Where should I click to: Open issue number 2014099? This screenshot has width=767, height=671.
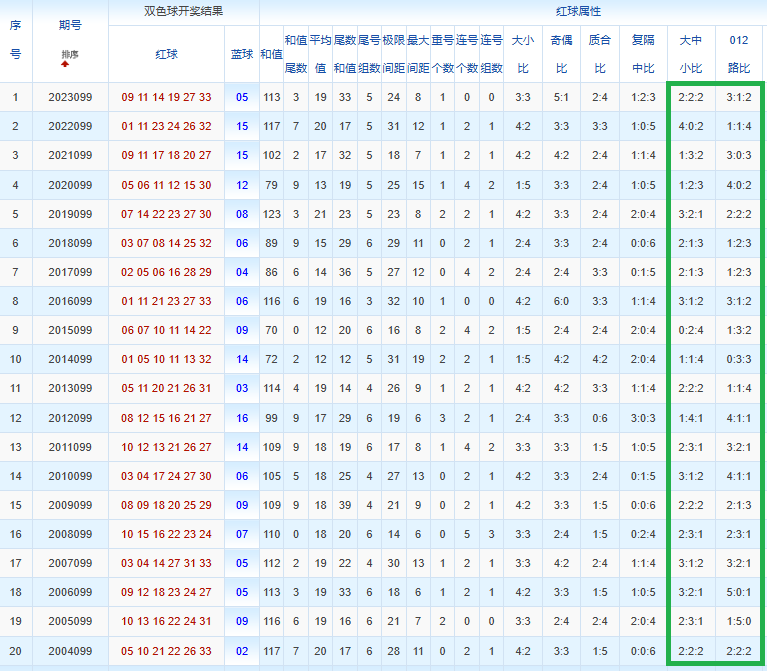point(70,359)
